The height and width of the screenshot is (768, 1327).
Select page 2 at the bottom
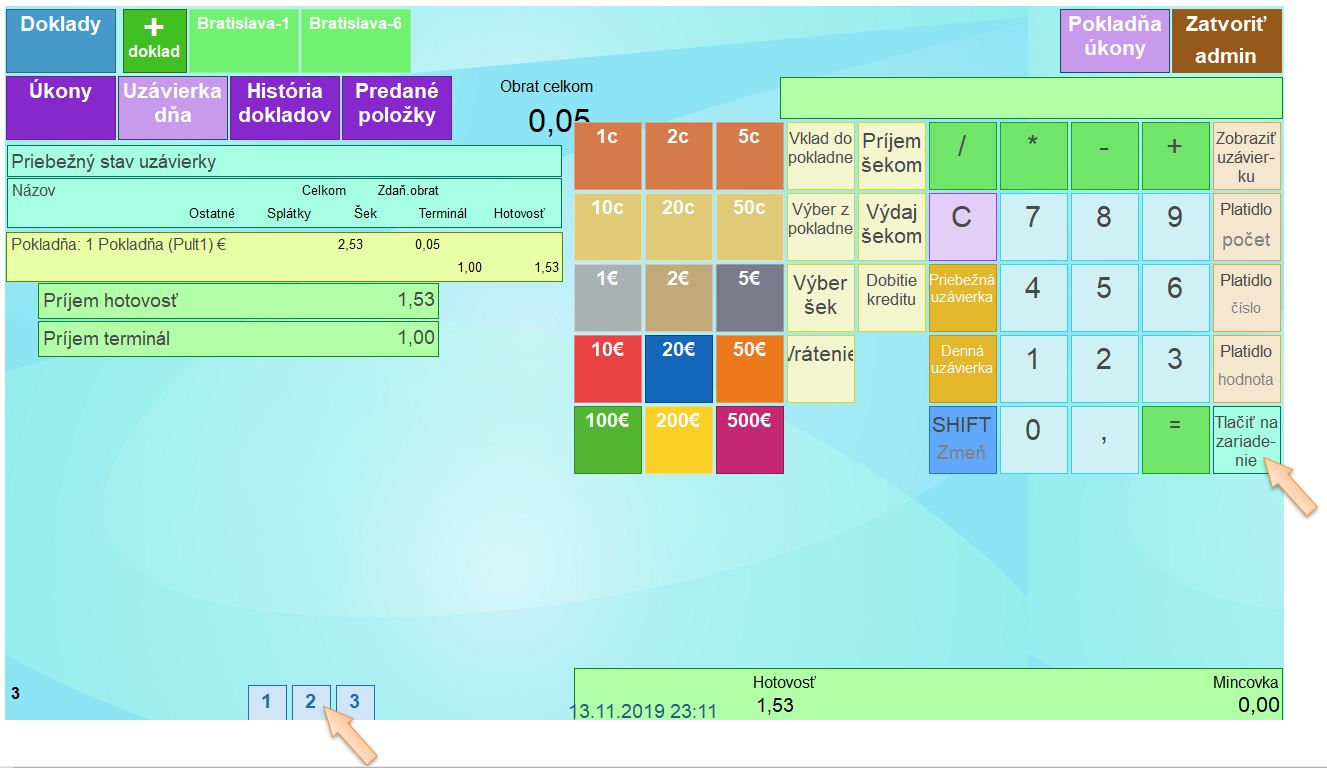310,702
